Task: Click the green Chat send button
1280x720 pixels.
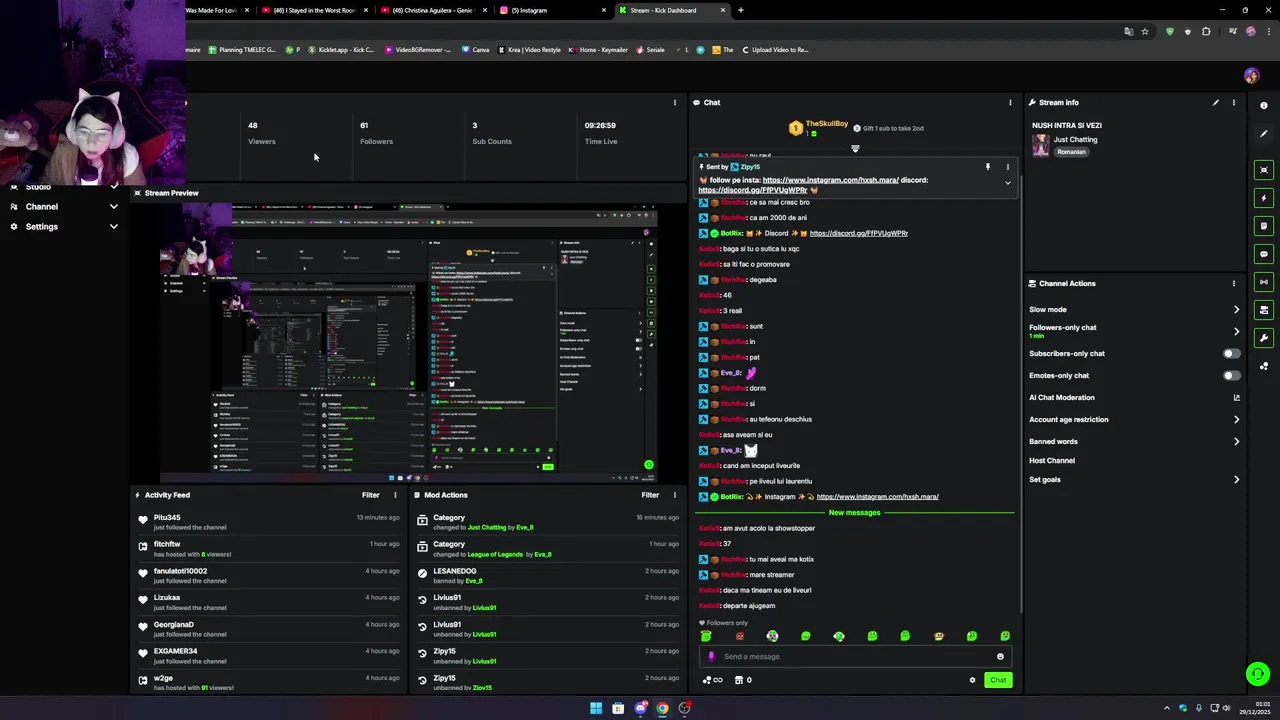Action: tap(998, 680)
